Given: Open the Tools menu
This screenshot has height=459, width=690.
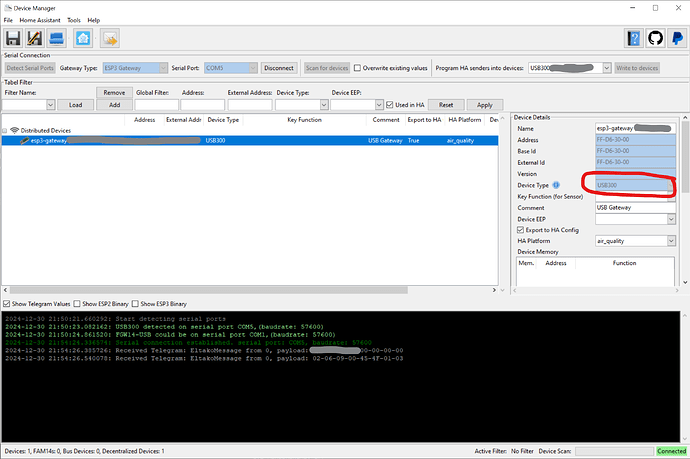Looking at the screenshot, I should coord(73,20).
